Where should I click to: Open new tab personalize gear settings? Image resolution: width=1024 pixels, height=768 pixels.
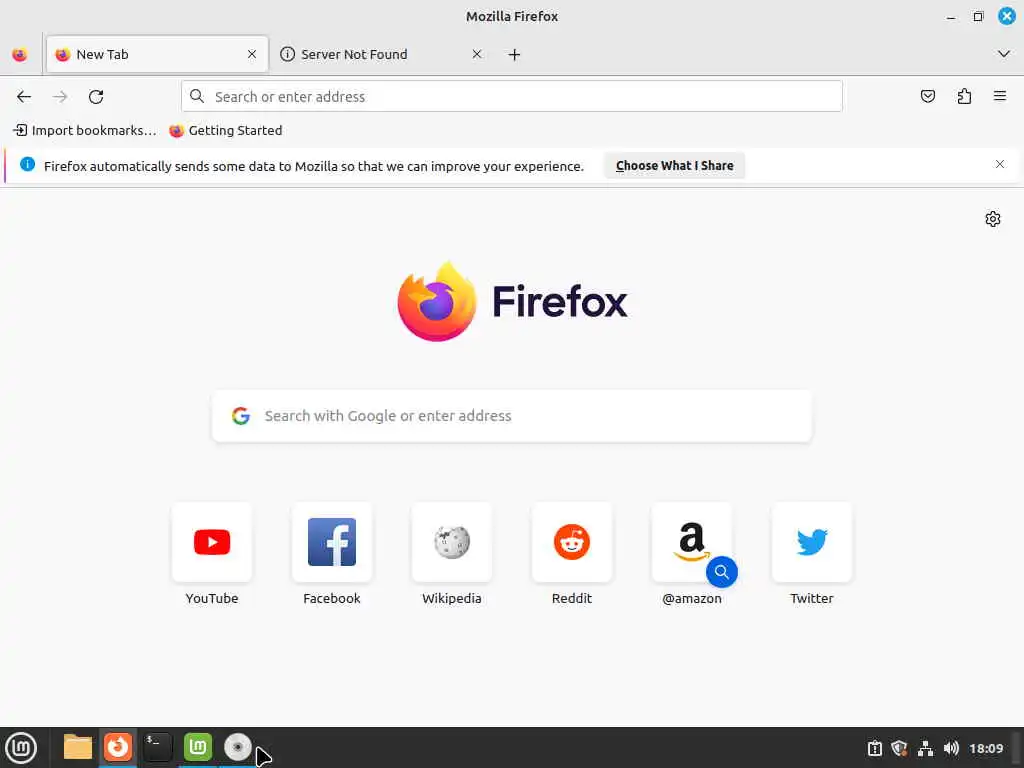(993, 219)
